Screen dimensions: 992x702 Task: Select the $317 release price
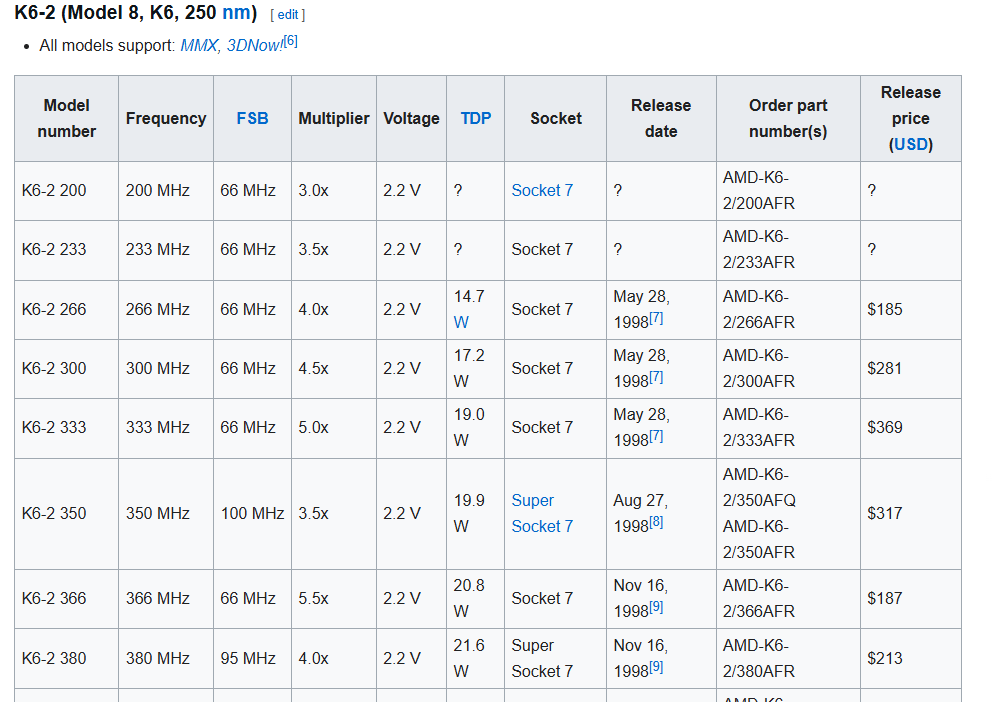[x=884, y=513]
